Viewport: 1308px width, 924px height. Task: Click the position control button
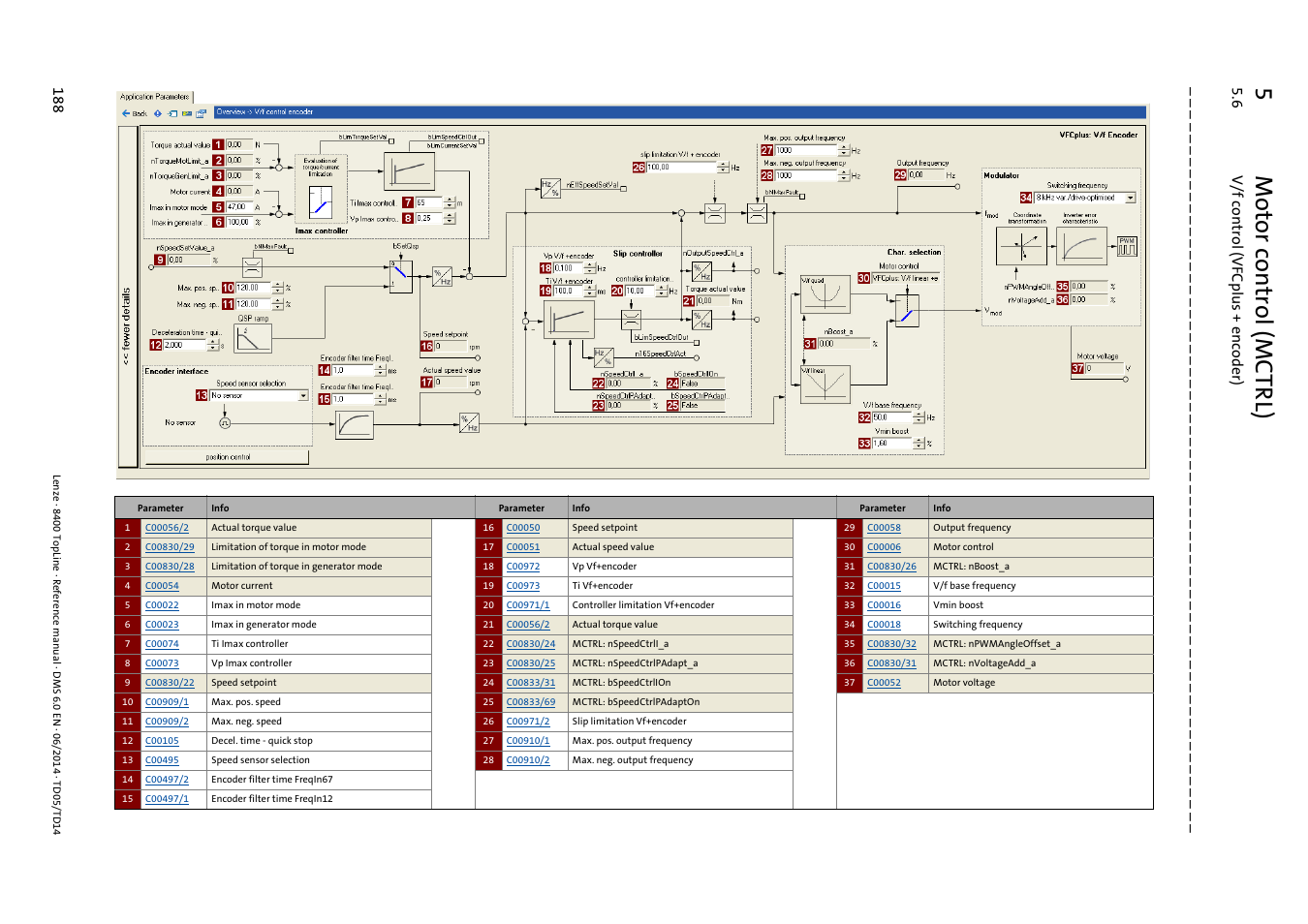(x=228, y=457)
